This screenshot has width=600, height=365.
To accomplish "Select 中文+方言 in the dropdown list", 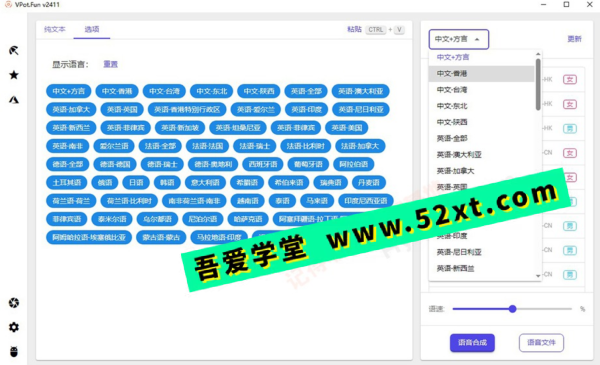I will tap(481, 57).
